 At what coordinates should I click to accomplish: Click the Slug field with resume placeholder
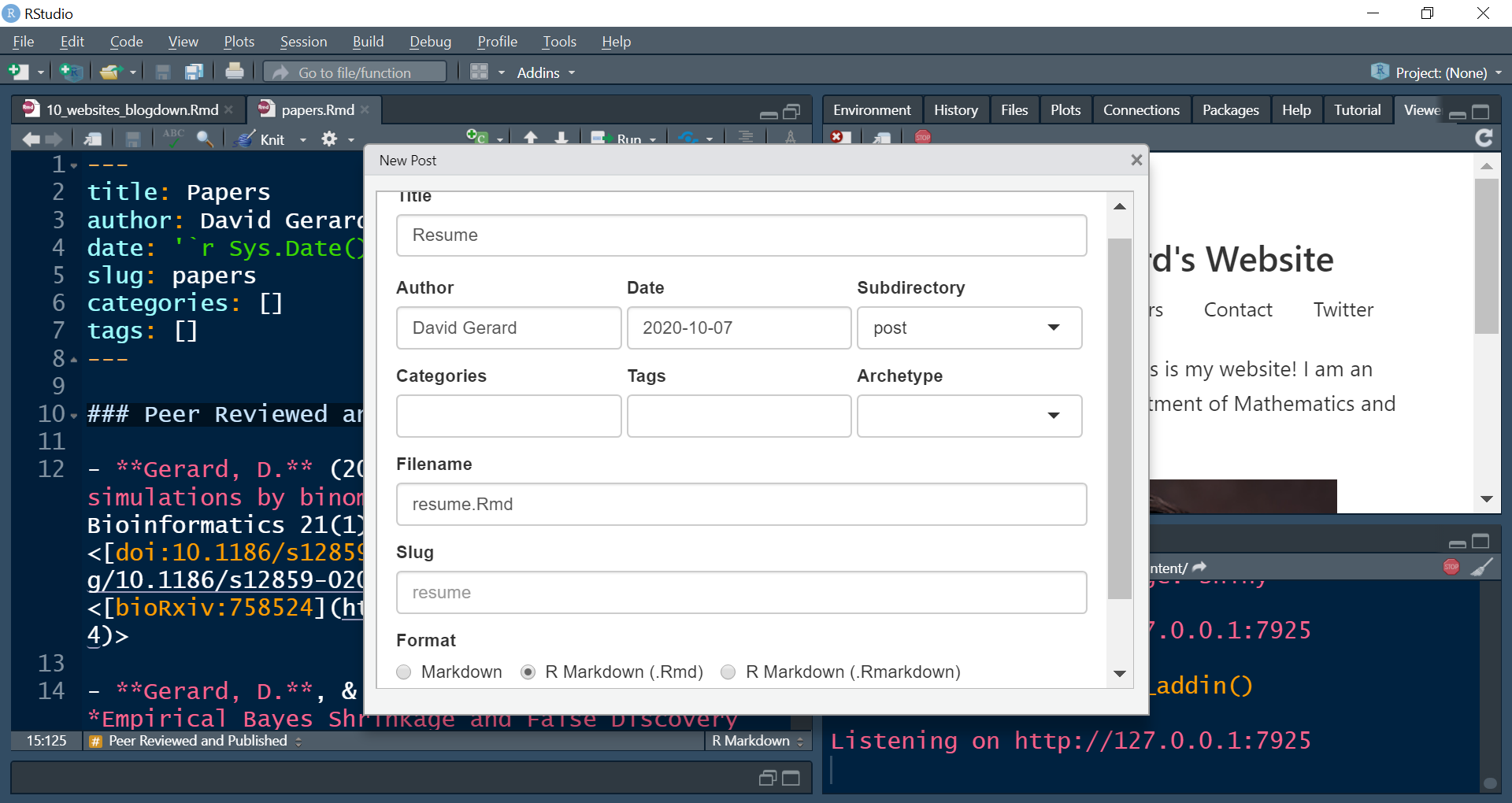(742, 592)
